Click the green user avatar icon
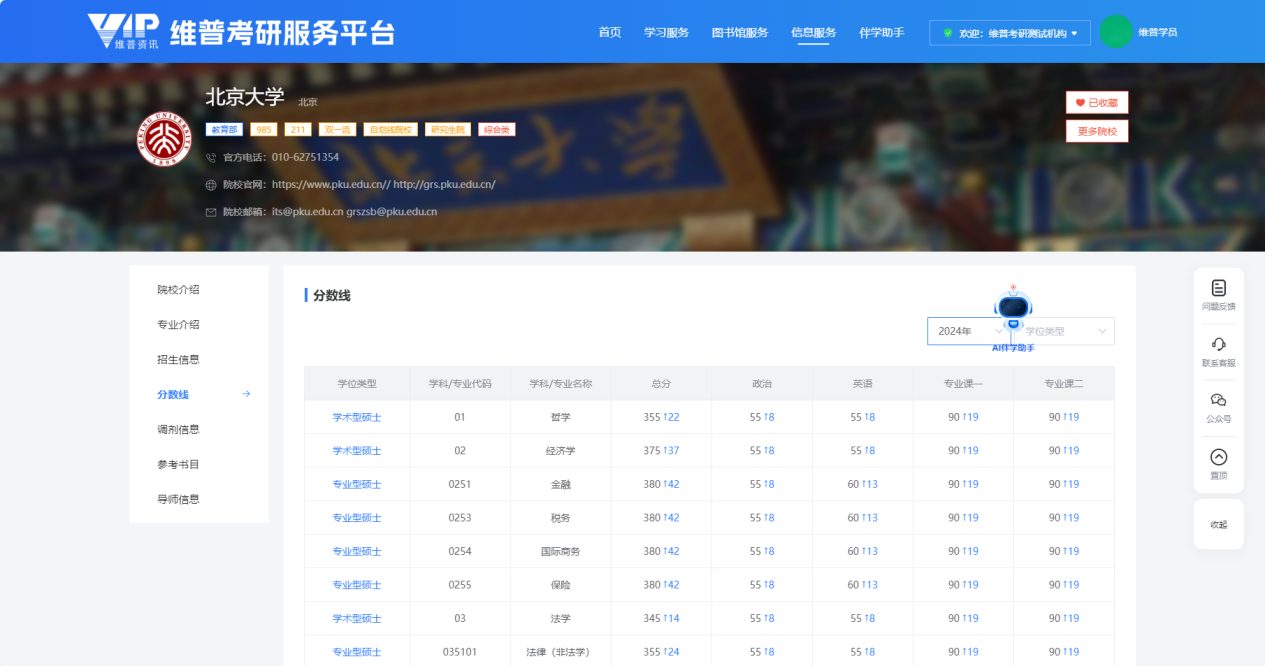The width and height of the screenshot is (1265, 666). click(x=1115, y=32)
